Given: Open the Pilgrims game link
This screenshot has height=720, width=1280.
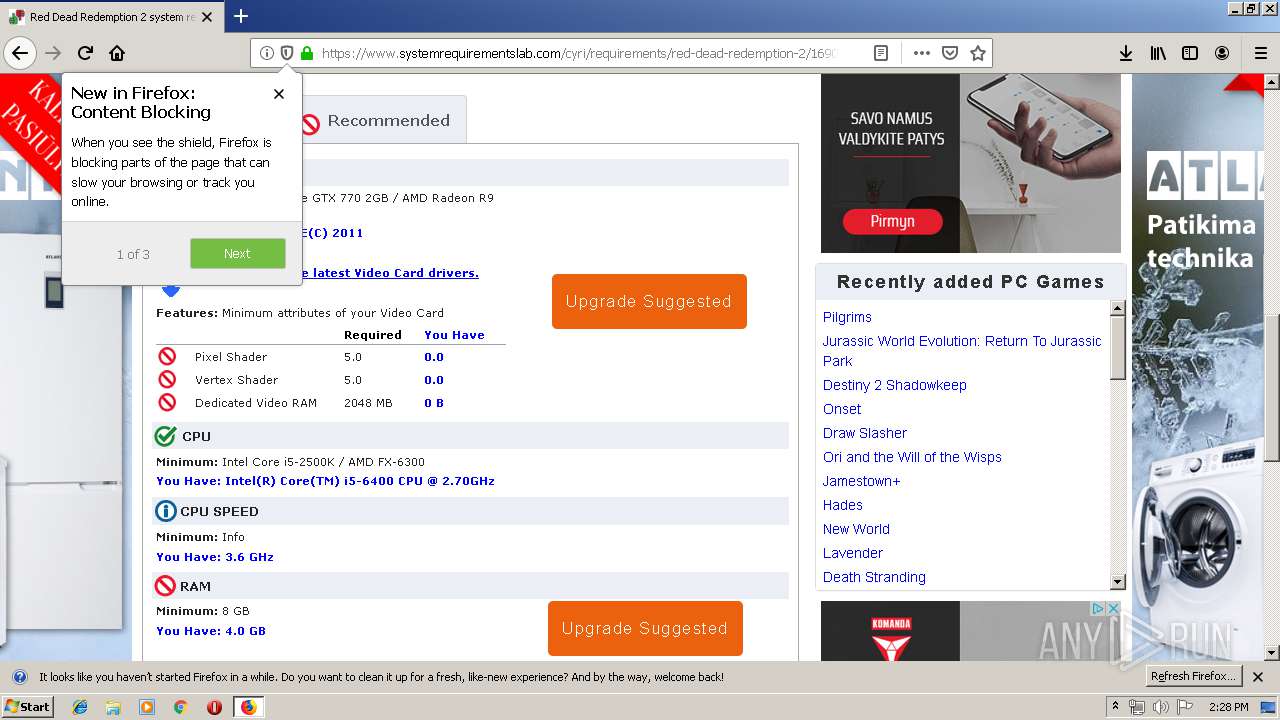Looking at the screenshot, I should (847, 317).
